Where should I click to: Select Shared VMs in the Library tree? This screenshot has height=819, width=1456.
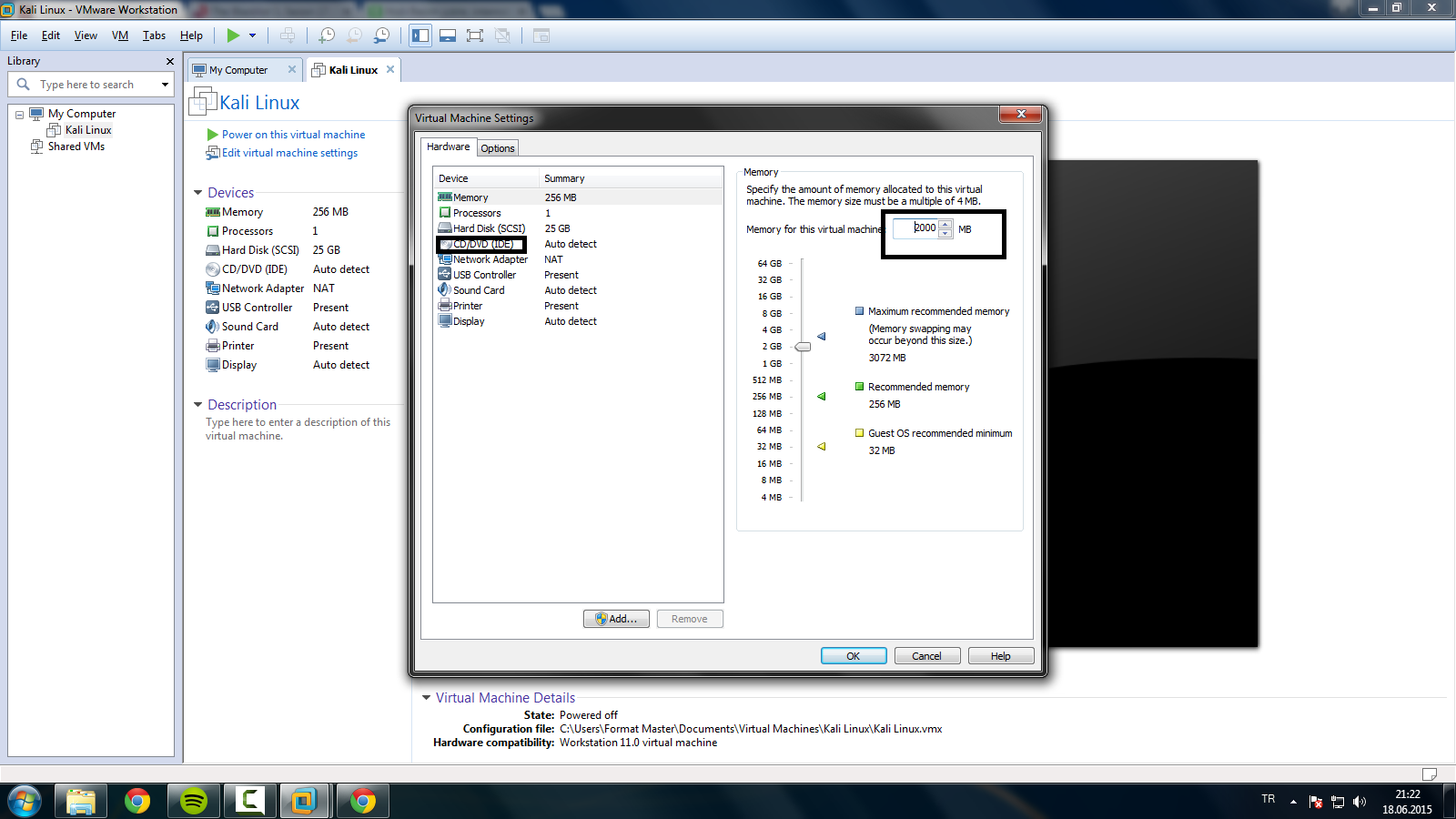tap(76, 147)
